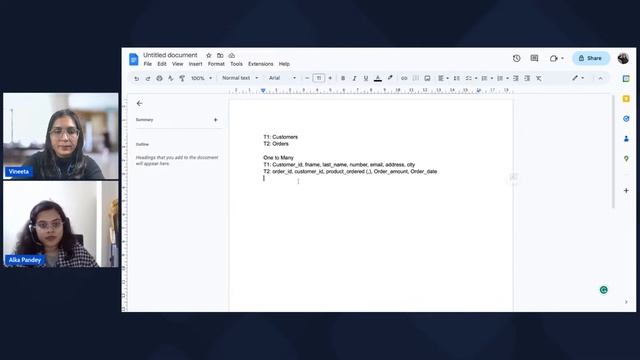Image resolution: width=640 pixels, height=360 pixels.
Task: Open the Edit menu
Action: click(x=162, y=64)
